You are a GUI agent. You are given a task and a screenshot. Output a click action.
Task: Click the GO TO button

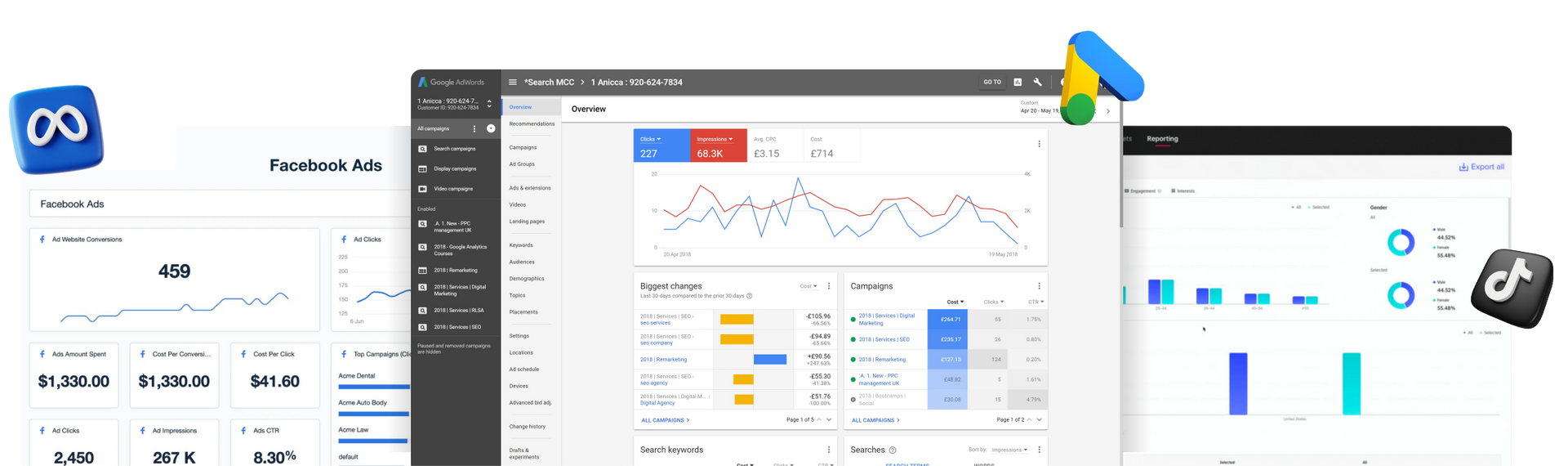992,82
